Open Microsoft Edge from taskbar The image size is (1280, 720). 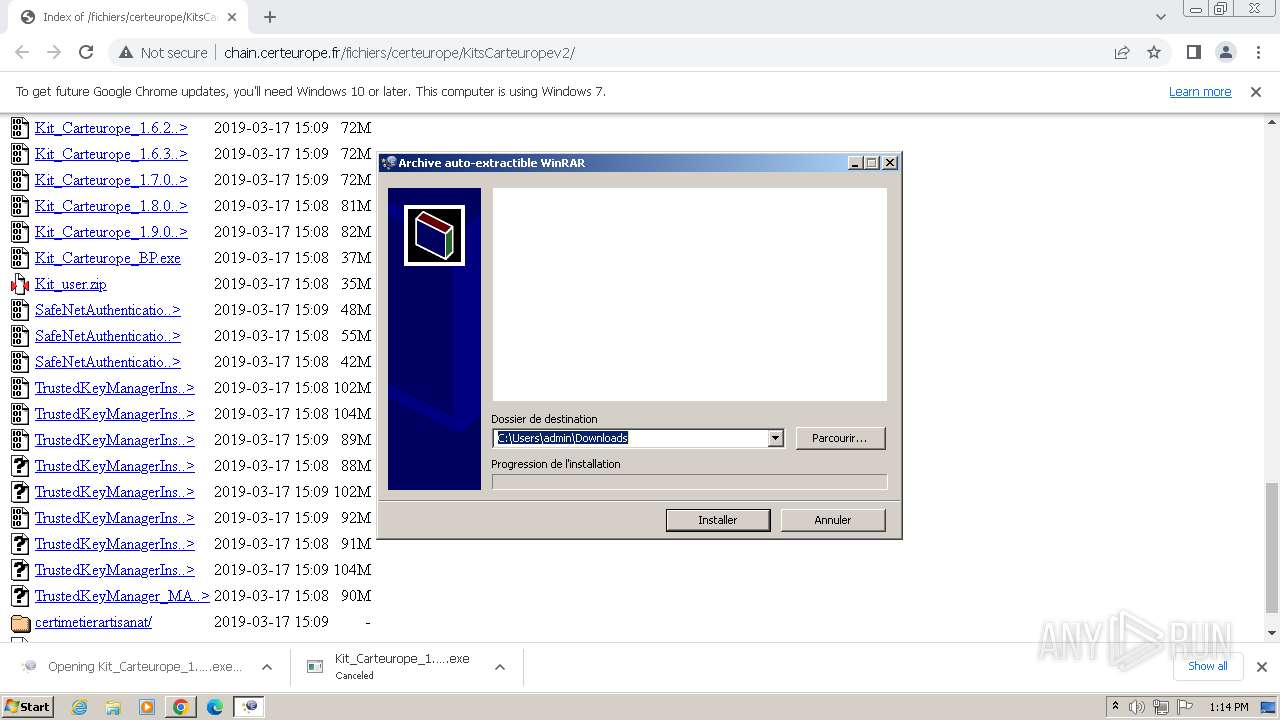(x=215, y=707)
